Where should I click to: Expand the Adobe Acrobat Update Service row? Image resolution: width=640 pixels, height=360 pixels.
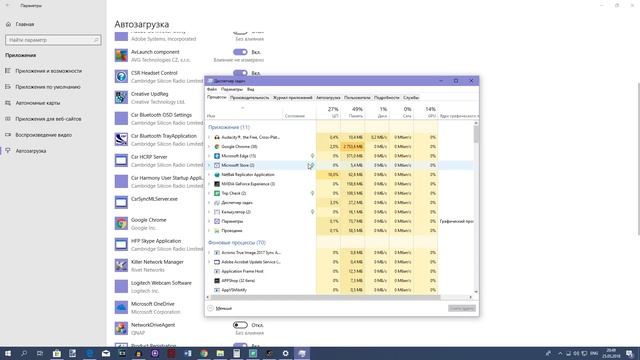pos(209,262)
